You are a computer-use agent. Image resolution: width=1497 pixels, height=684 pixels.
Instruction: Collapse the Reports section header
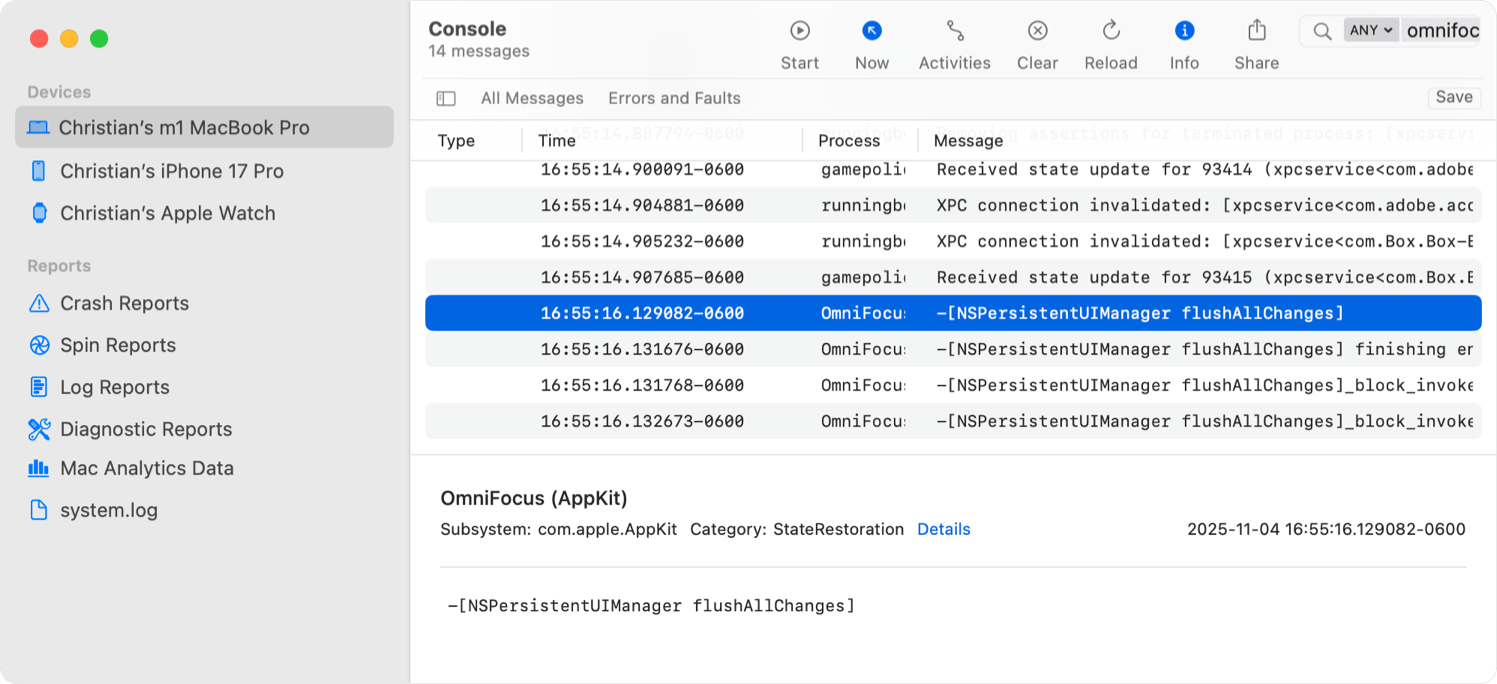[58, 266]
